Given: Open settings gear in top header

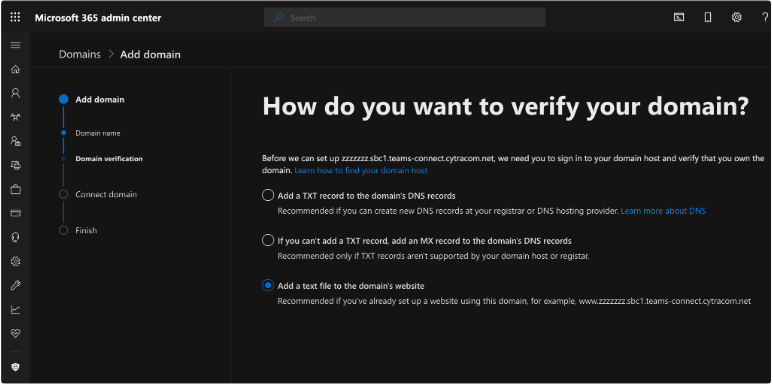Looking at the screenshot, I should pyautogui.click(x=737, y=17).
